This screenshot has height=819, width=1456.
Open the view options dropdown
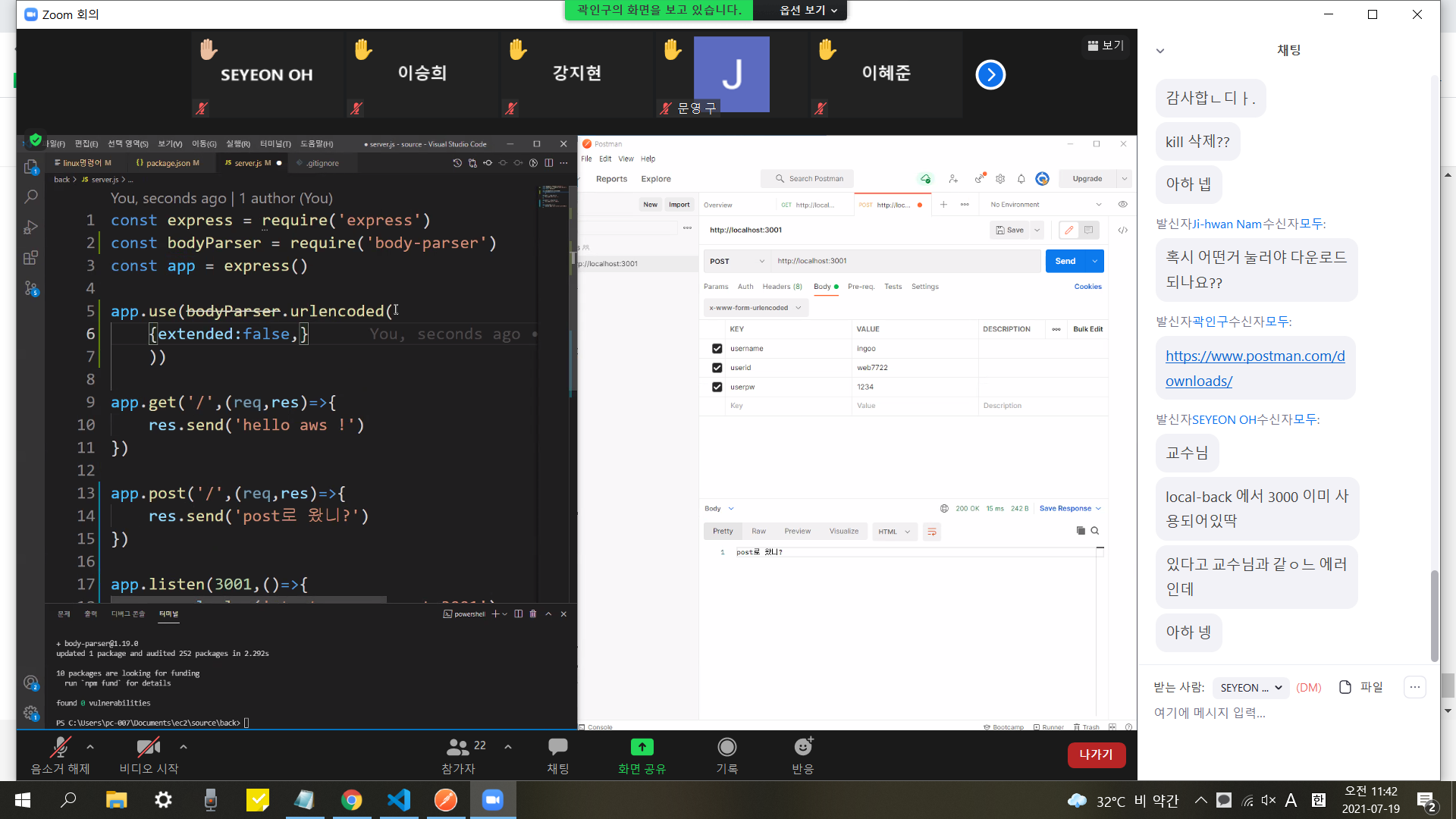pos(808,10)
